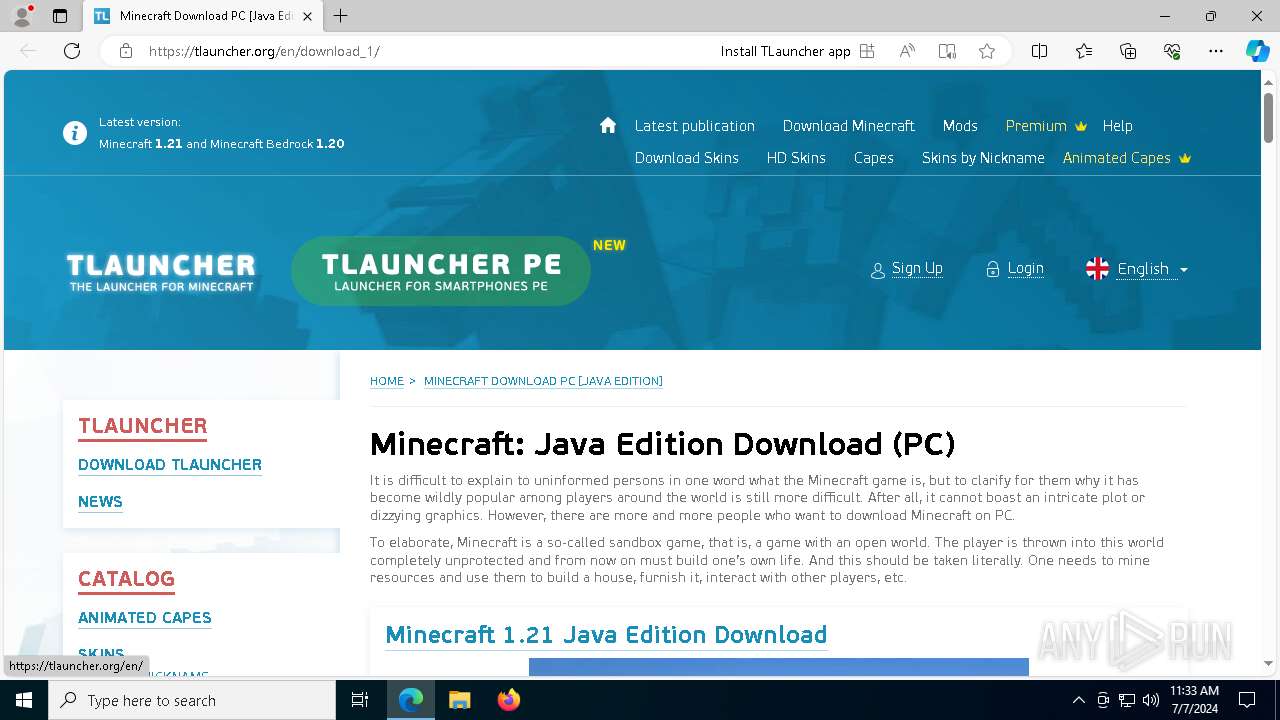Click the latest version info icon
The height and width of the screenshot is (720, 1280).
point(75,133)
